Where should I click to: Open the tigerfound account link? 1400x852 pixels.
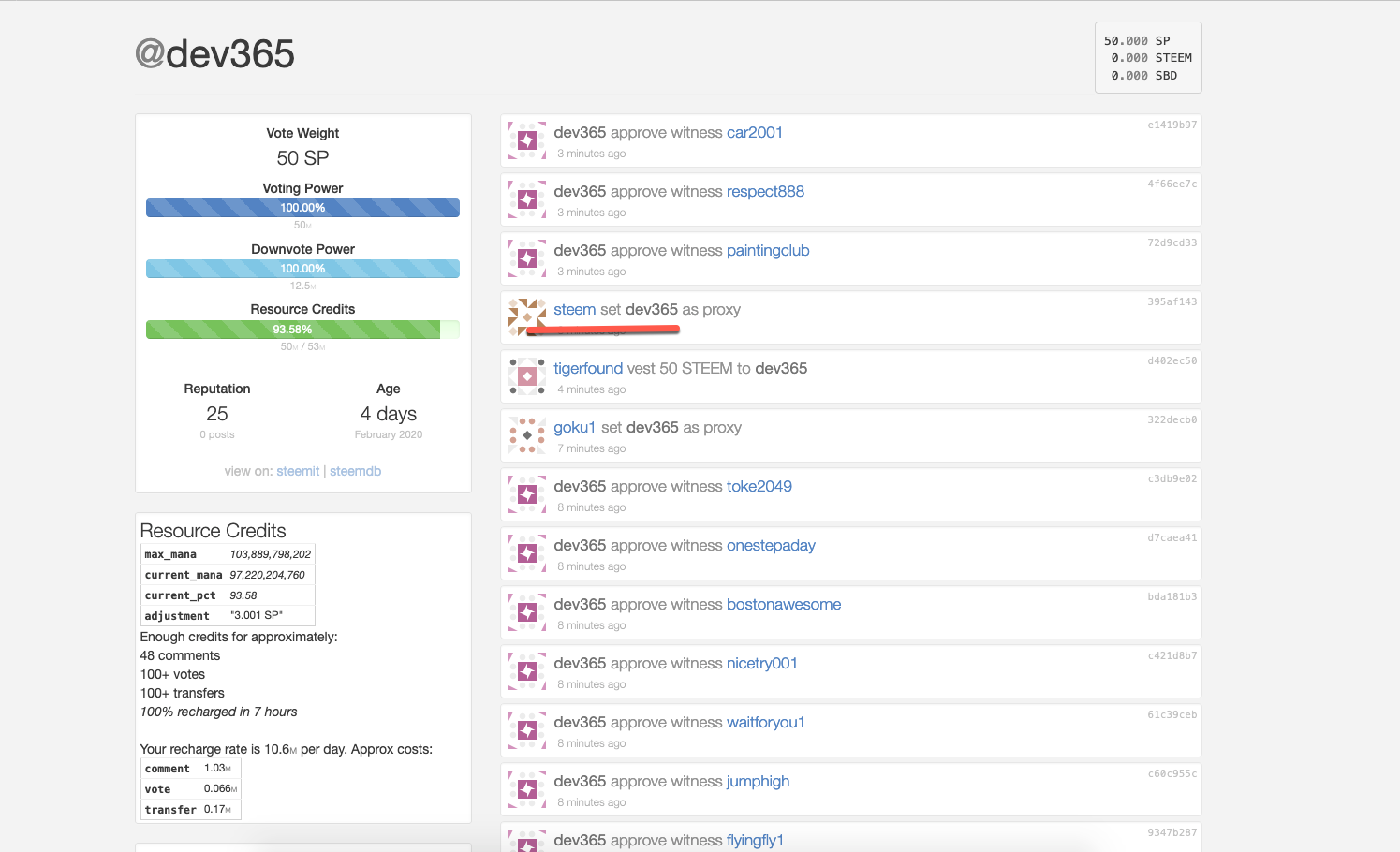pos(588,369)
